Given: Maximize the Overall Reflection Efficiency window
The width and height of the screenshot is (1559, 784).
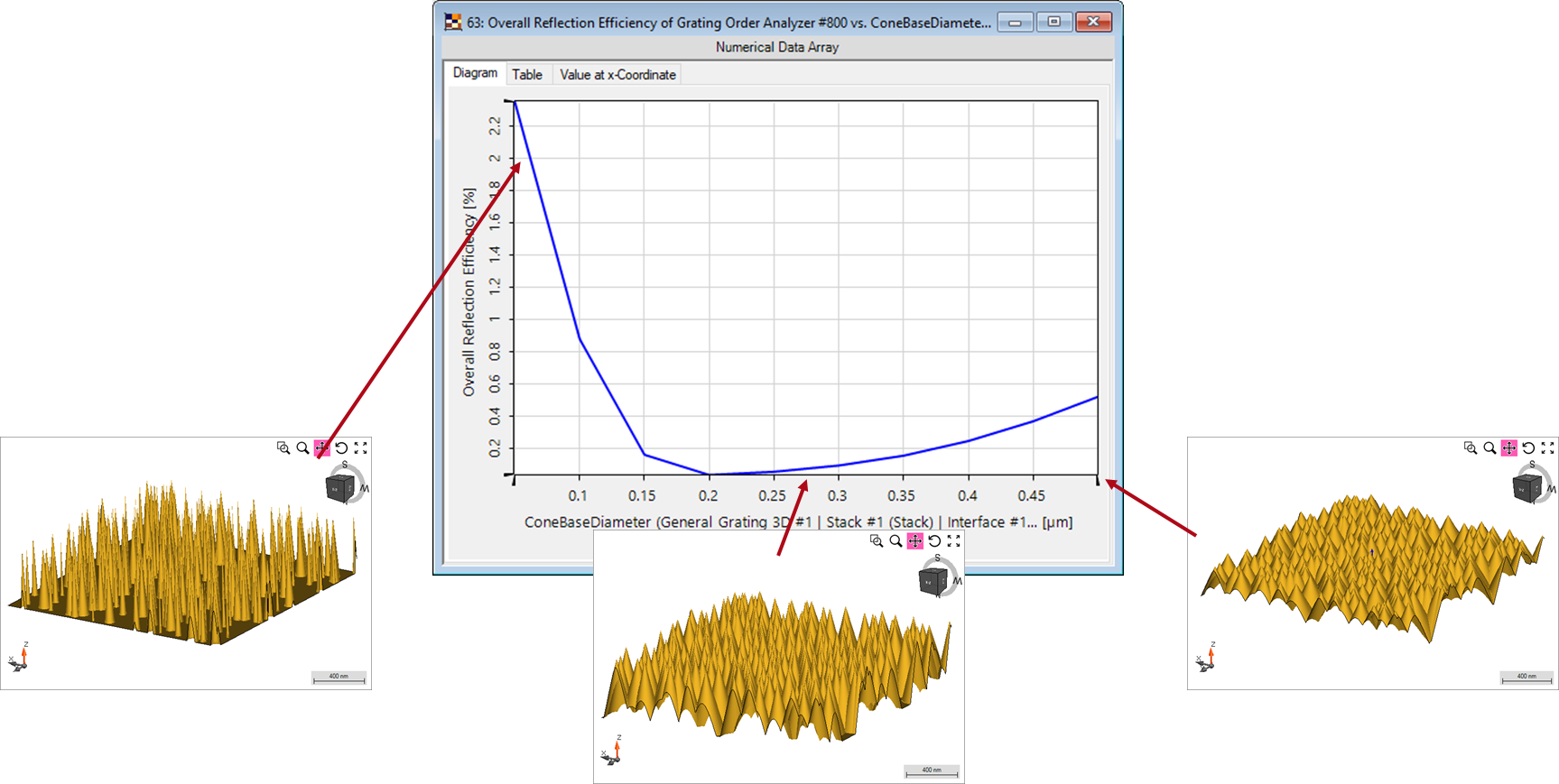Looking at the screenshot, I should tap(1053, 23).
